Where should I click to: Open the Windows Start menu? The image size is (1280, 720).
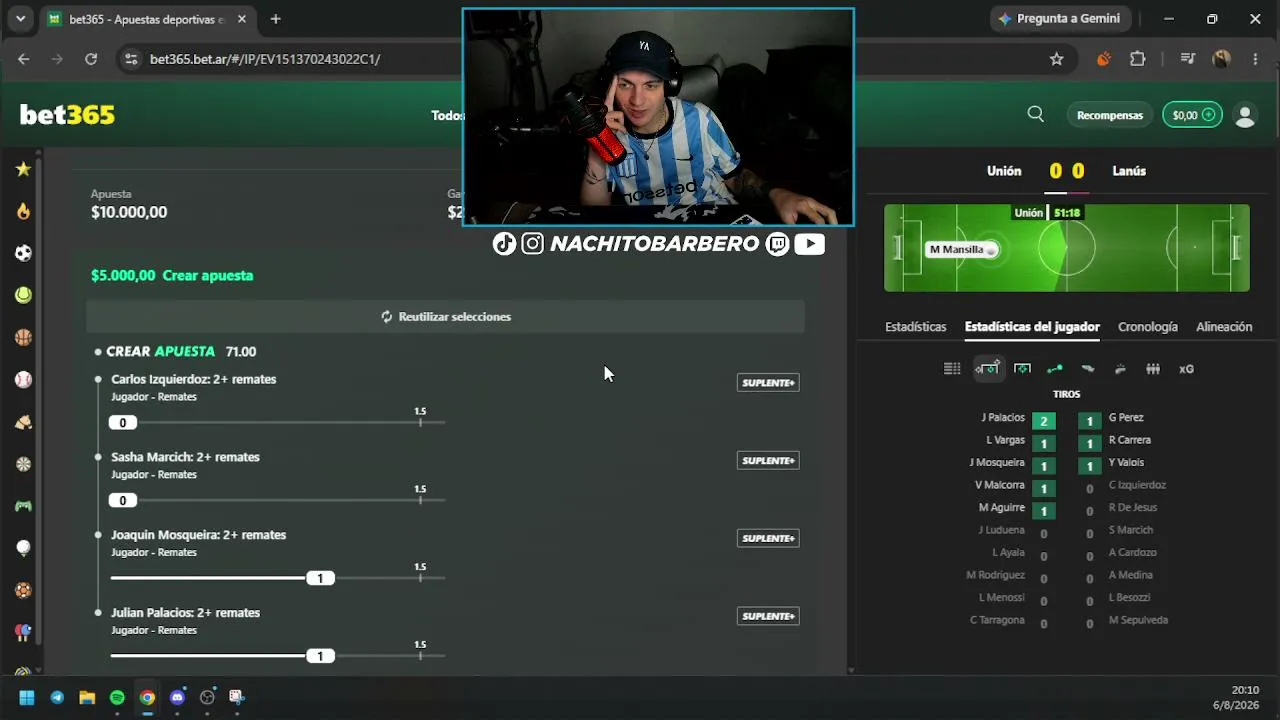[x=27, y=697]
